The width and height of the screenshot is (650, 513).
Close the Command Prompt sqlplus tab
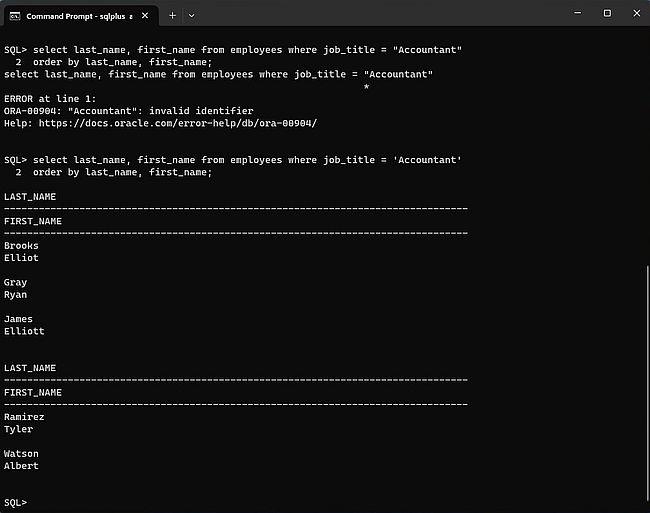tap(146, 15)
